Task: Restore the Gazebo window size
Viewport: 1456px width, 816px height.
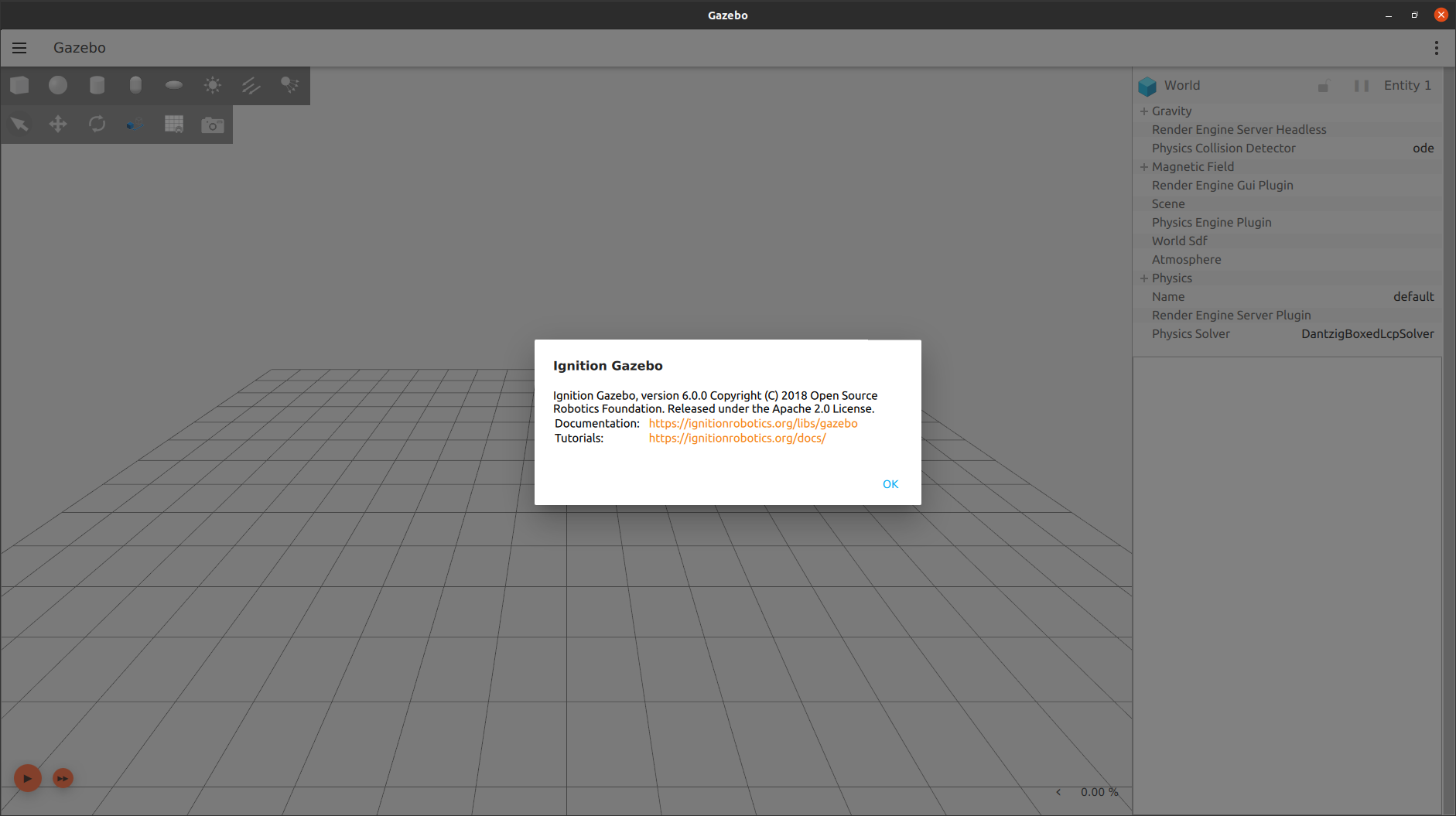Action: tap(1414, 15)
